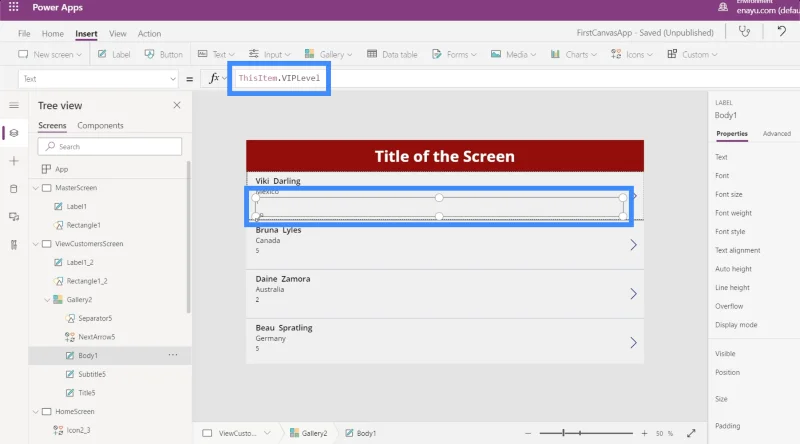800x444 pixels.
Task: Click the Insert plus icon in sidebar
Action: click(14, 161)
